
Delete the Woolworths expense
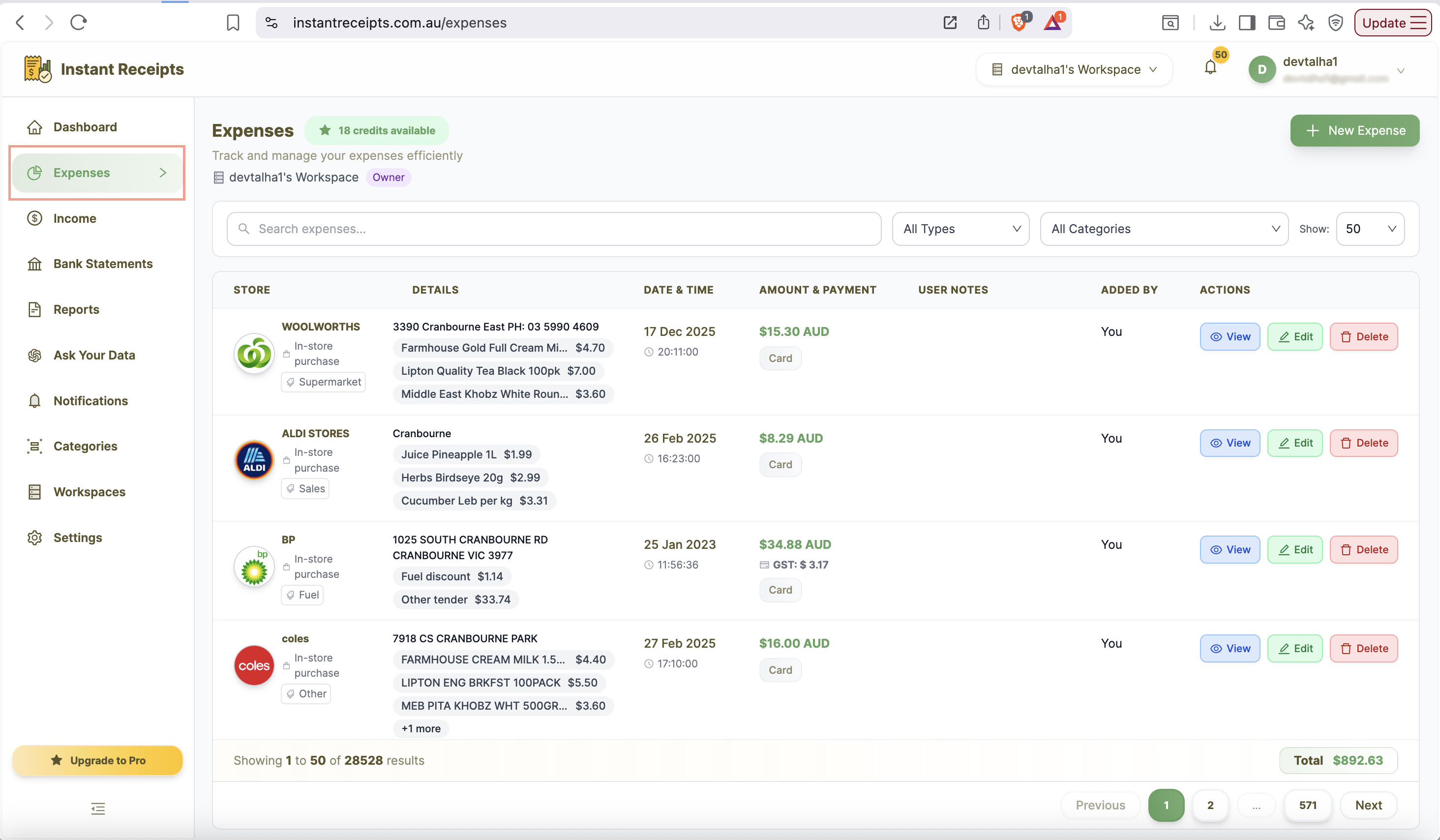pos(1363,336)
